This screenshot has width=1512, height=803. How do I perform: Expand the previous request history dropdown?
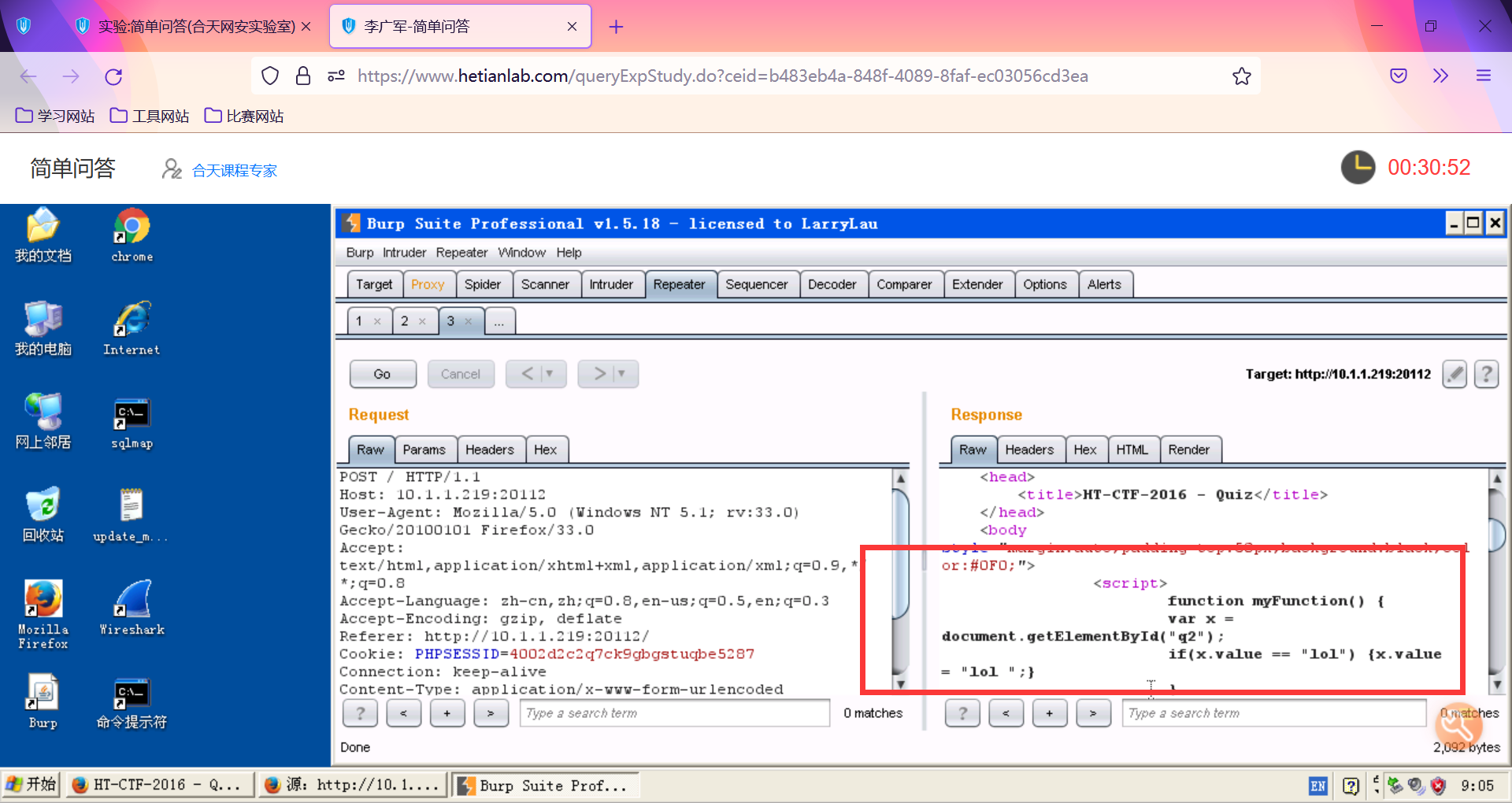click(x=550, y=374)
